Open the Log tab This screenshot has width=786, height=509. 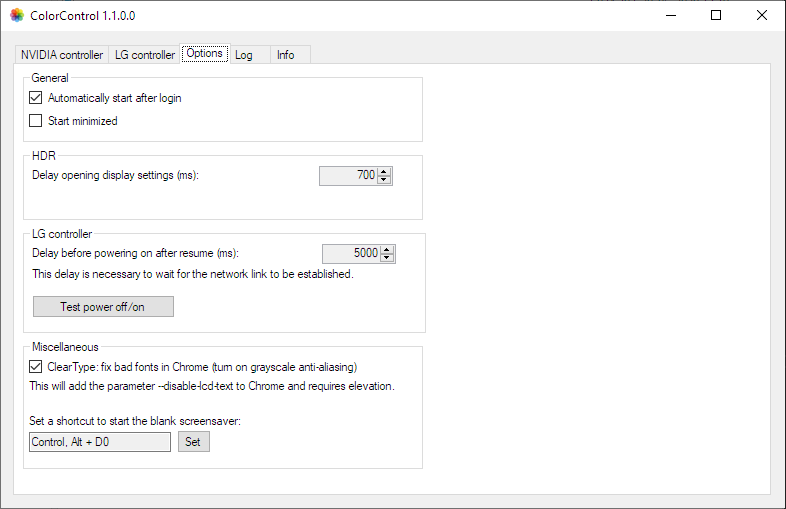click(250, 55)
